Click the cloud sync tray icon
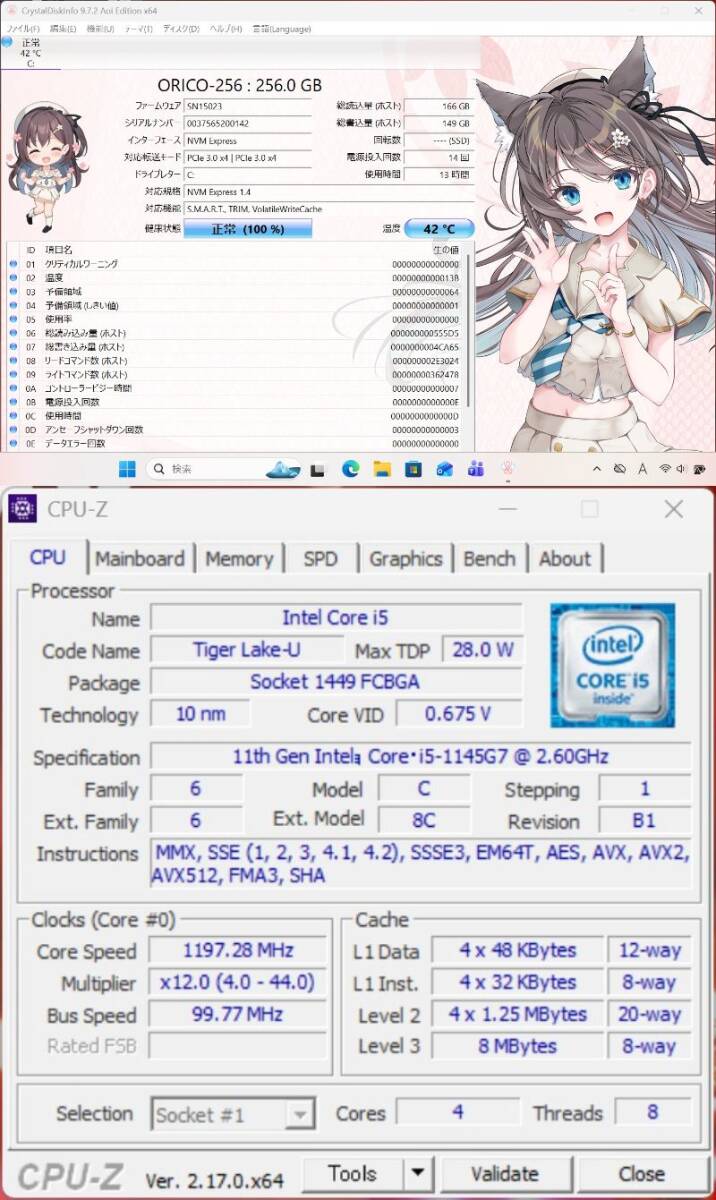The height and width of the screenshot is (1200, 716). 620,468
